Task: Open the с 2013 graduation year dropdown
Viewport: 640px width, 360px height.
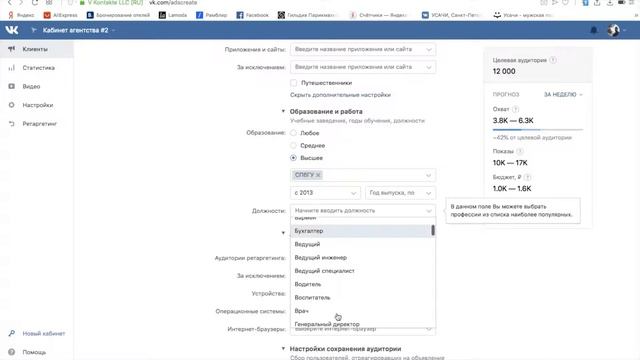Action: (x=325, y=193)
